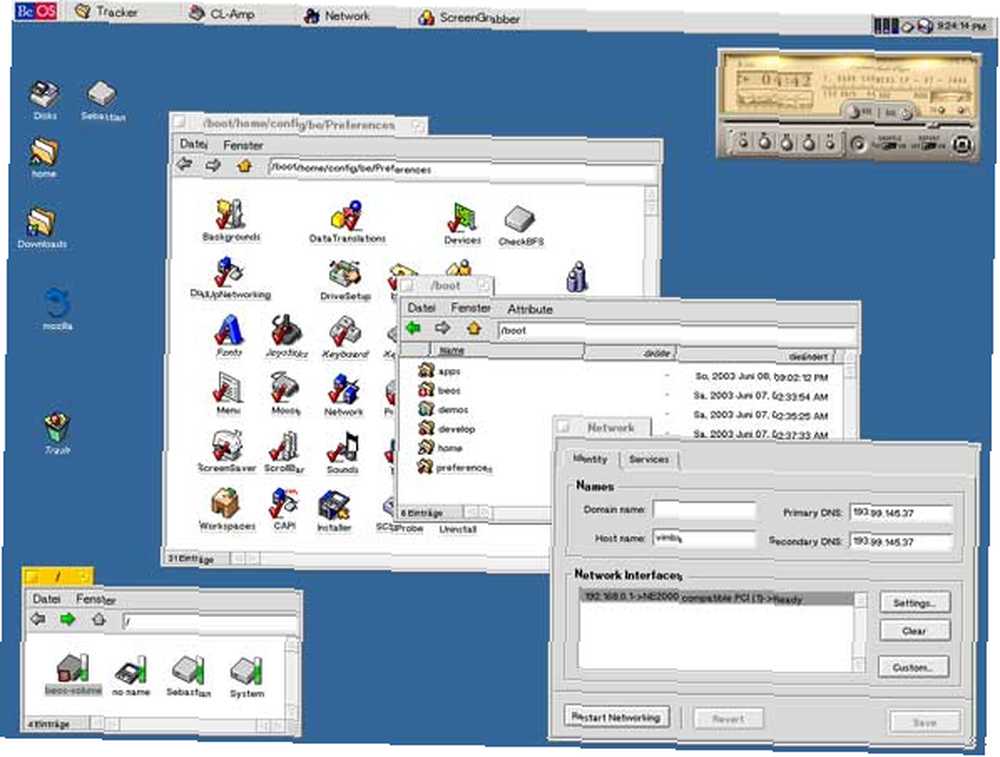Launch the CheckBFS icon

(x=520, y=226)
